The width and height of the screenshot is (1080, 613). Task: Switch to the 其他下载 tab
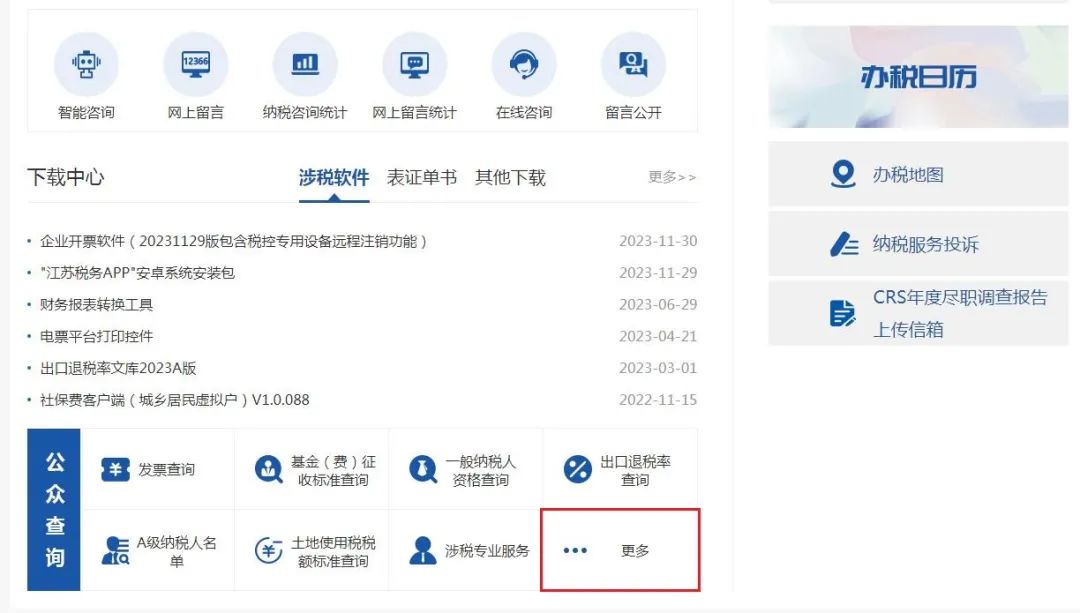click(510, 178)
